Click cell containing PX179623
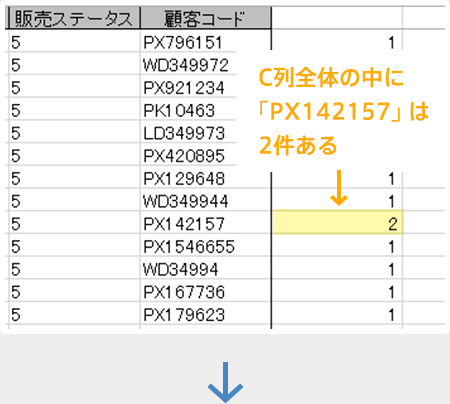 click(206, 313)
